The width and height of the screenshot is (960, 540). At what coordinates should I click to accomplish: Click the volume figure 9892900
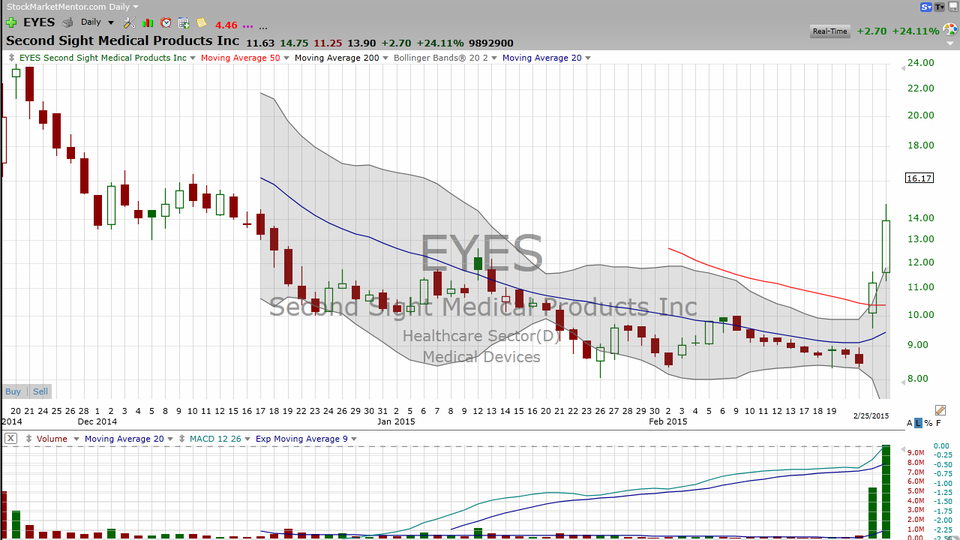pyautogui.click(x=491, y=43)
